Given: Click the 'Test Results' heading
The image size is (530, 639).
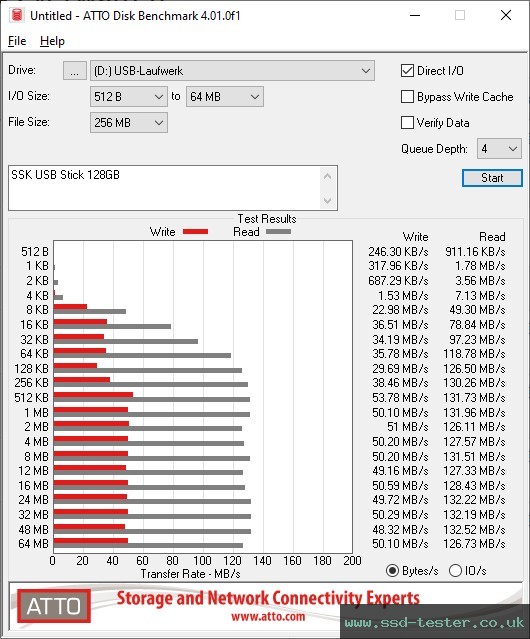Looking at the screenshot, I should coord(267,219).
